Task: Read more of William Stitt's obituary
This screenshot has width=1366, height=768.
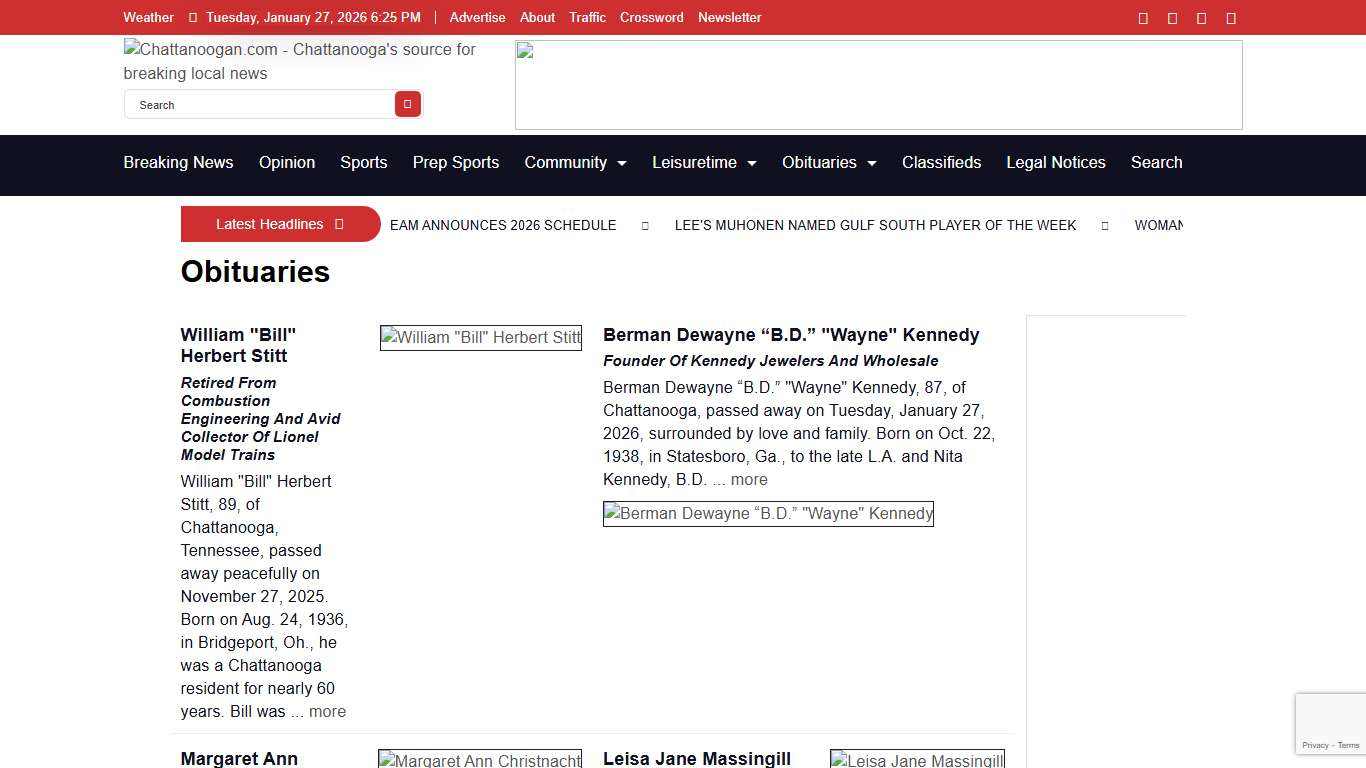Action: (327, 712)
